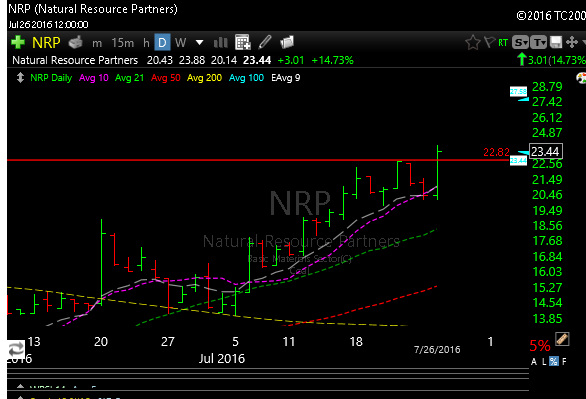Click the color palette icon
The image size is (586, 399).
pos(581,78)
